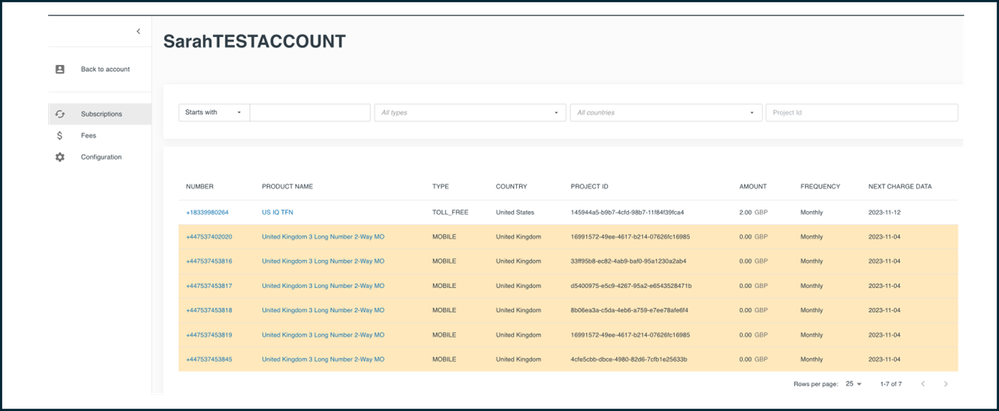Open number +447537453845 link
This screenshot has width=999, height=411.
pos(209,359)
